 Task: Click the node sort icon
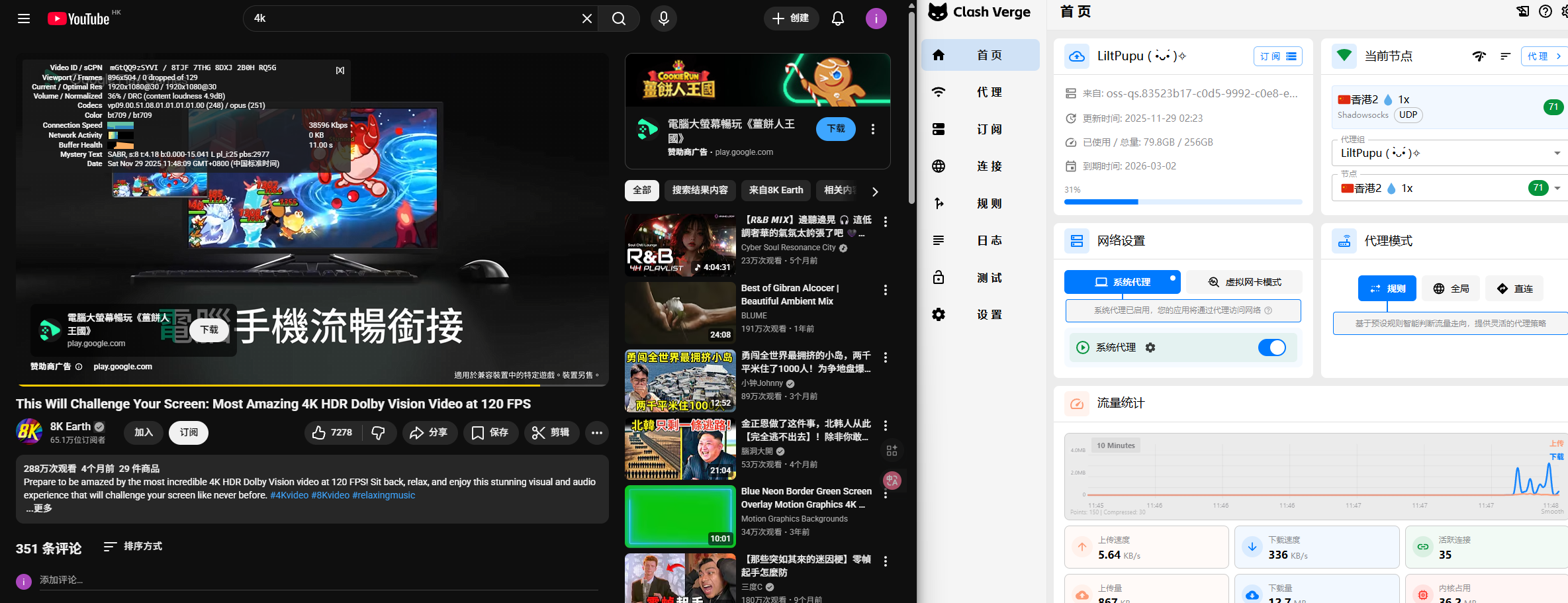[x=1505, y=56]
